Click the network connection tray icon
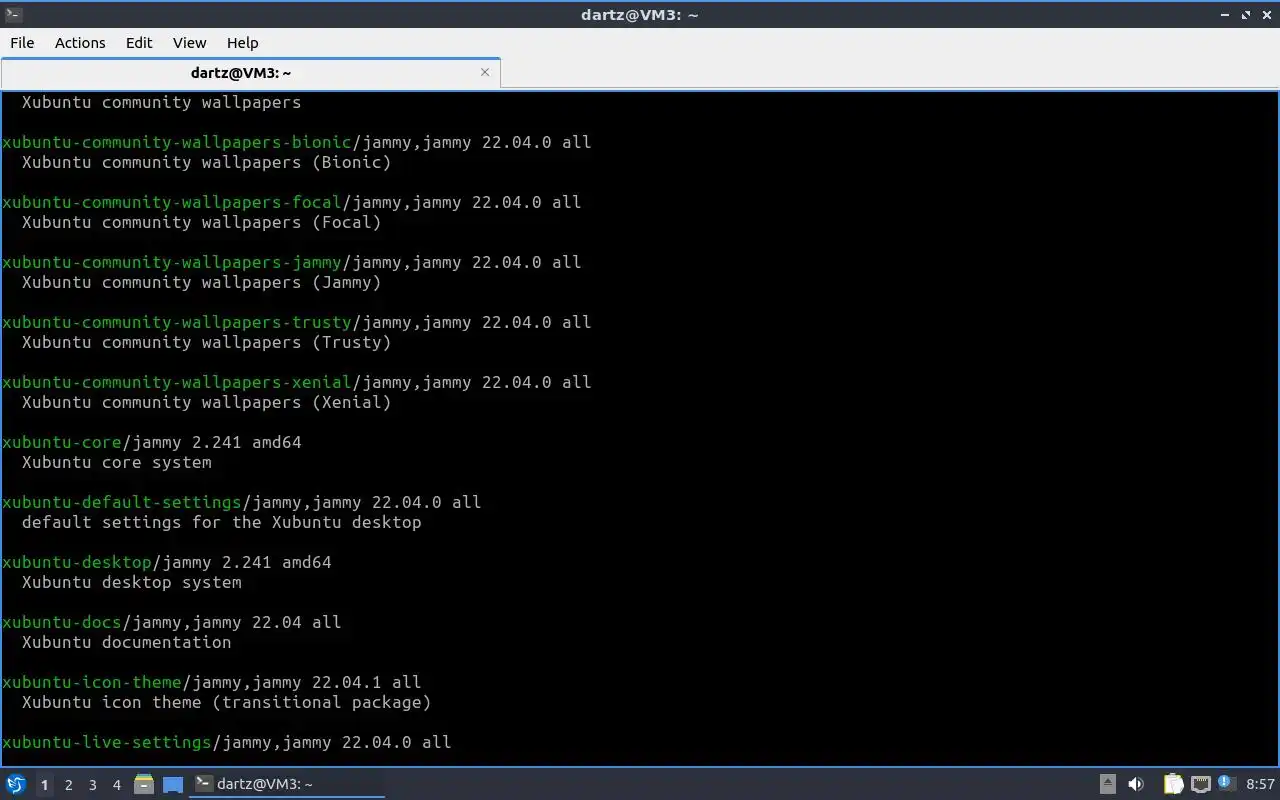The width and height of the screenshot is (1280, 800). (x=1200, y=784)
